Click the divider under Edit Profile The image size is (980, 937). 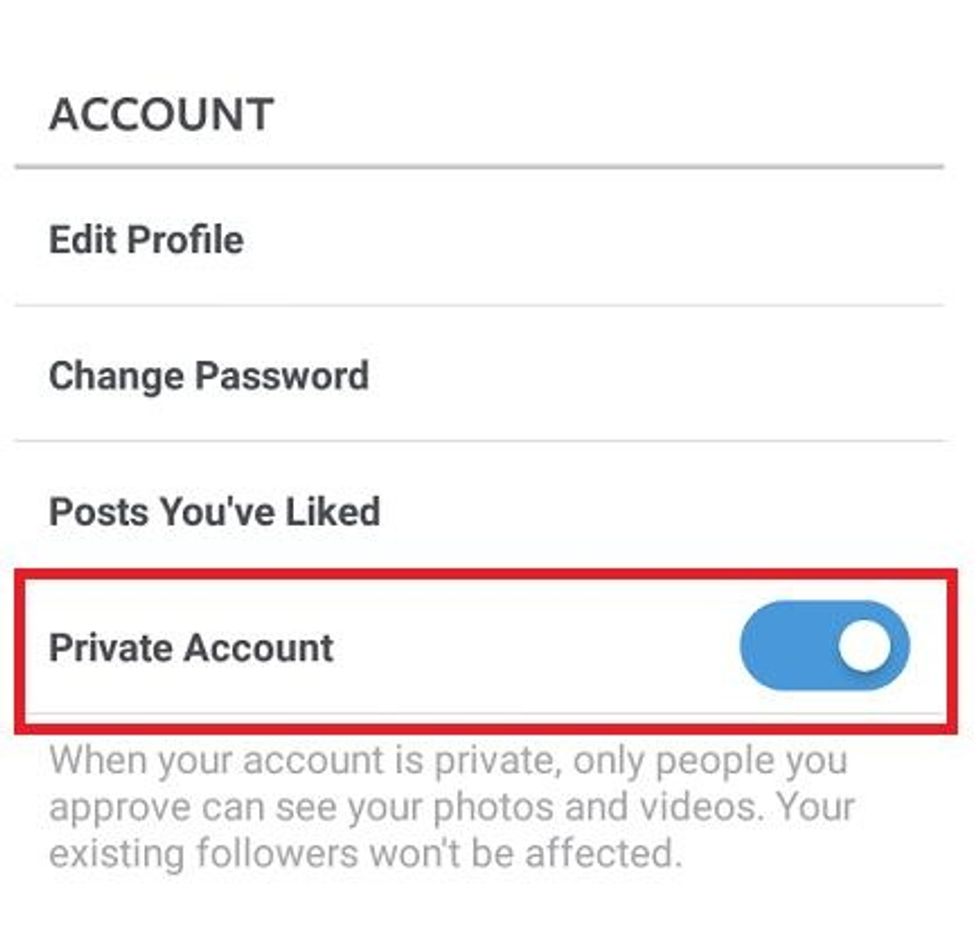pyautogui.click(x=480, y=298)
